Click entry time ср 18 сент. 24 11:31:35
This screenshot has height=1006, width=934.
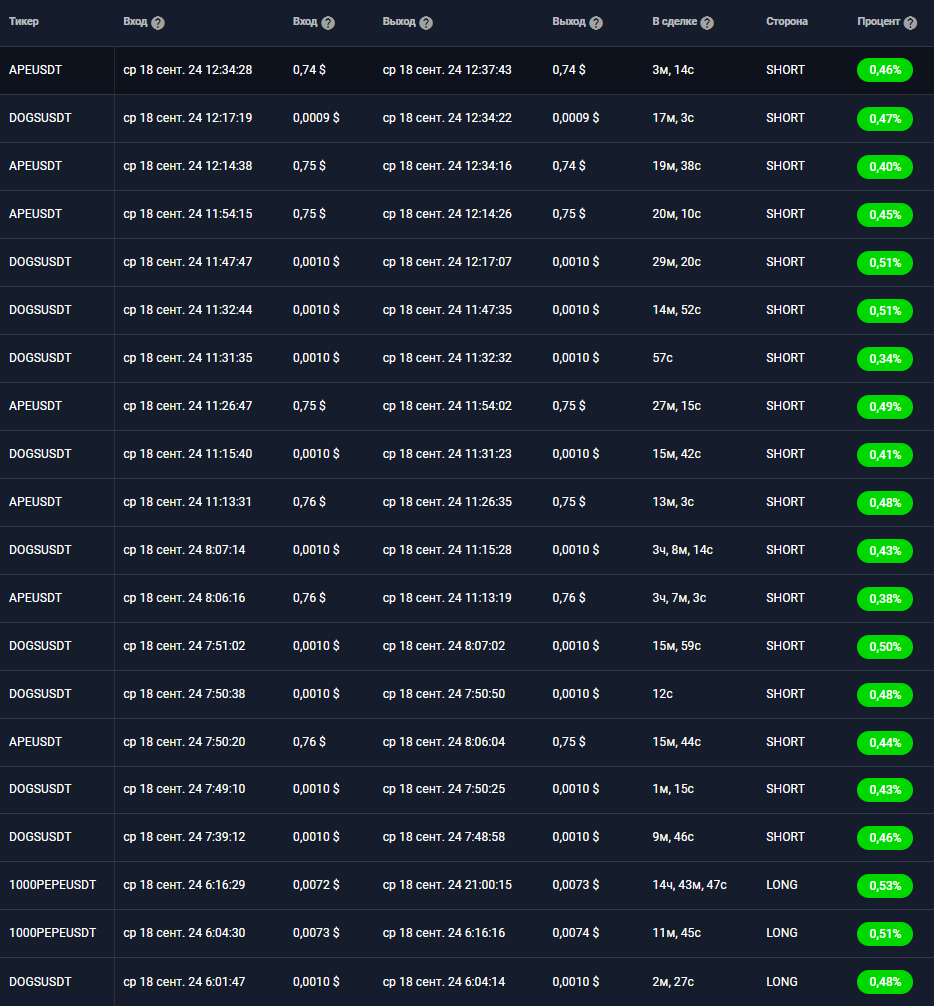187,358
